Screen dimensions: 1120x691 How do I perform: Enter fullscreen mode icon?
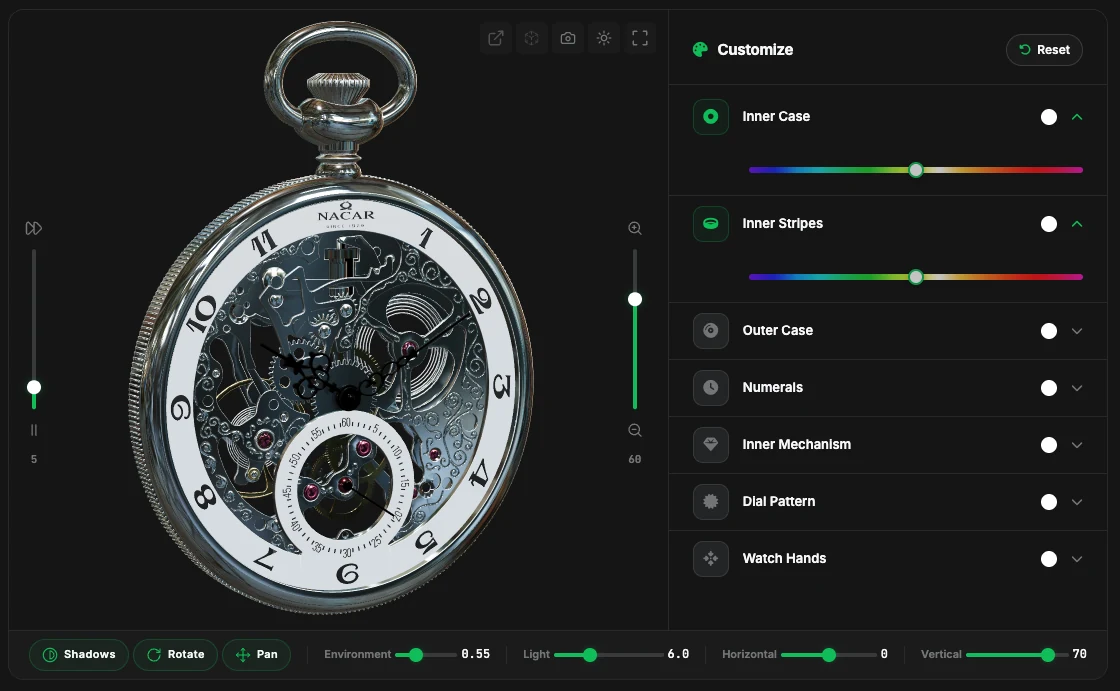[640, 38]
